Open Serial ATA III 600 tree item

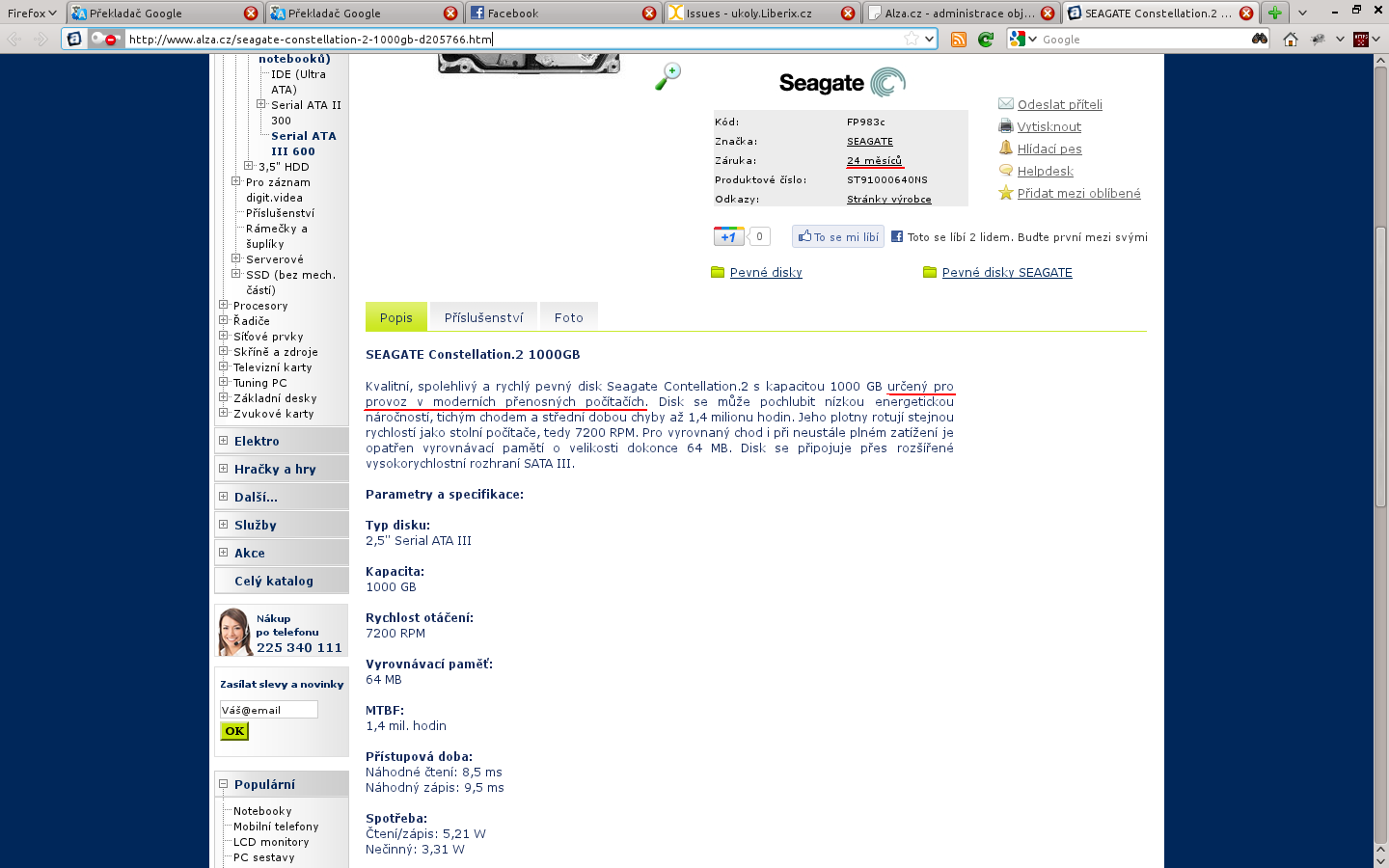tap(304, 144)
